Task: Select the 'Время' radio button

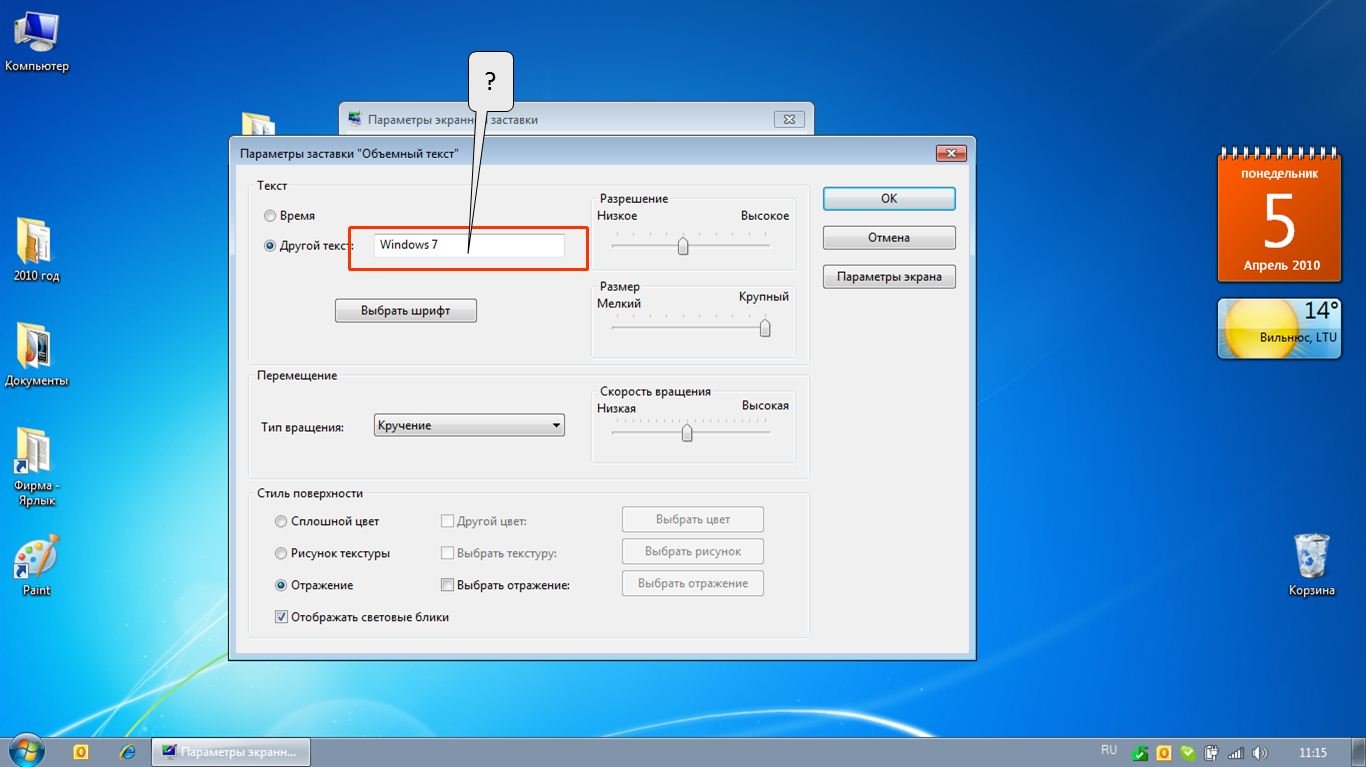Action: coord(270,216)
